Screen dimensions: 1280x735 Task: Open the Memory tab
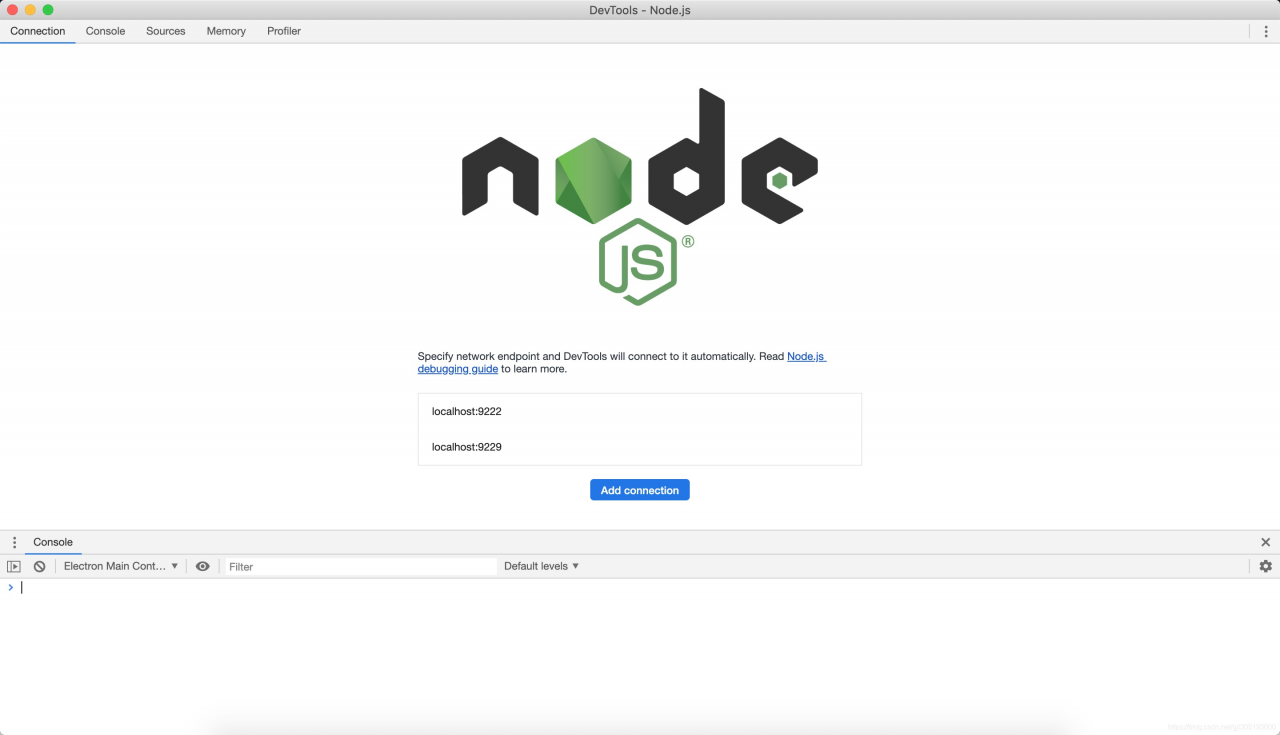(x=226, y=31)
